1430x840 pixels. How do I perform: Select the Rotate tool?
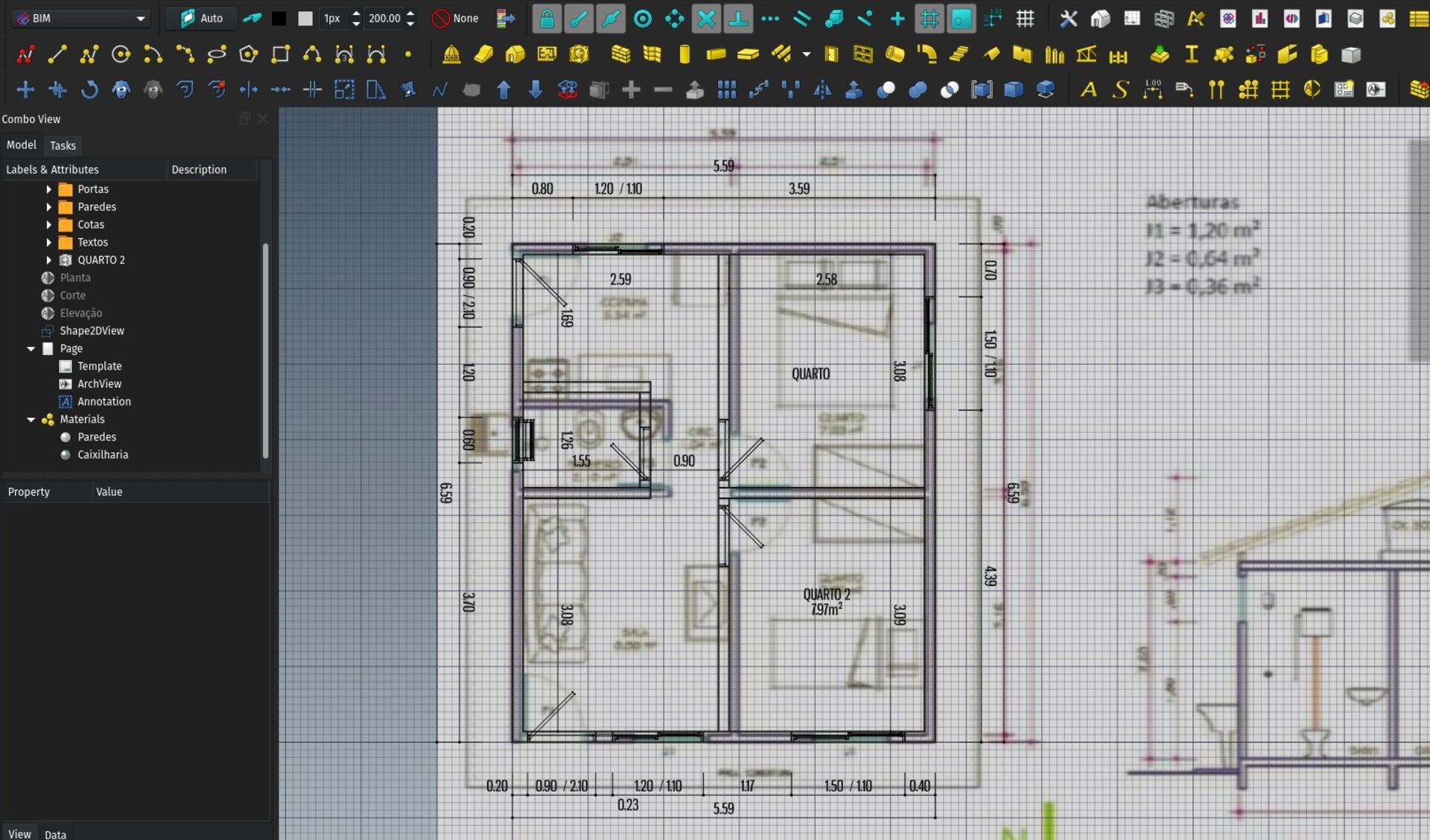coord(89,90)
